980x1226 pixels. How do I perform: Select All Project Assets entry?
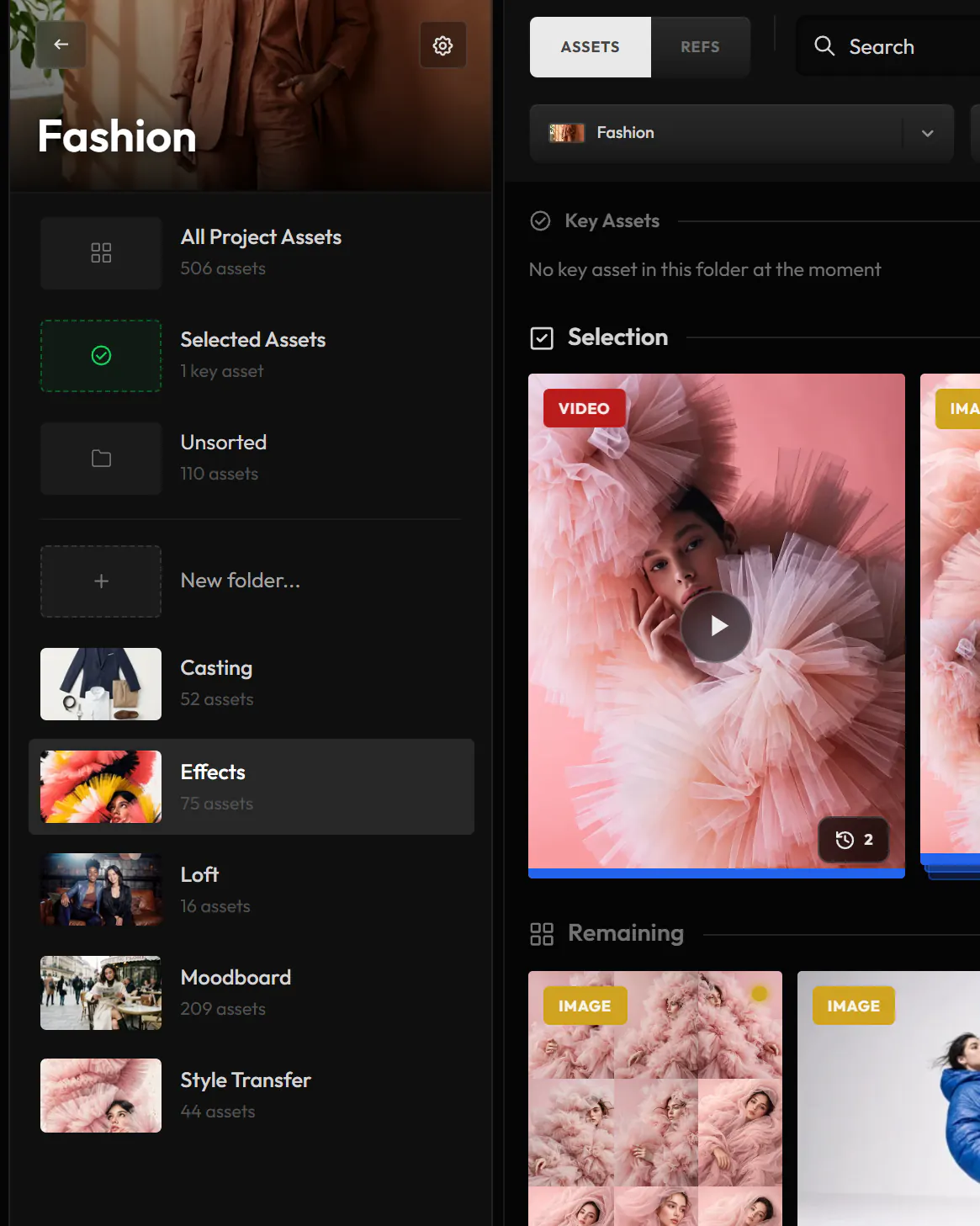tap(252, 253)
